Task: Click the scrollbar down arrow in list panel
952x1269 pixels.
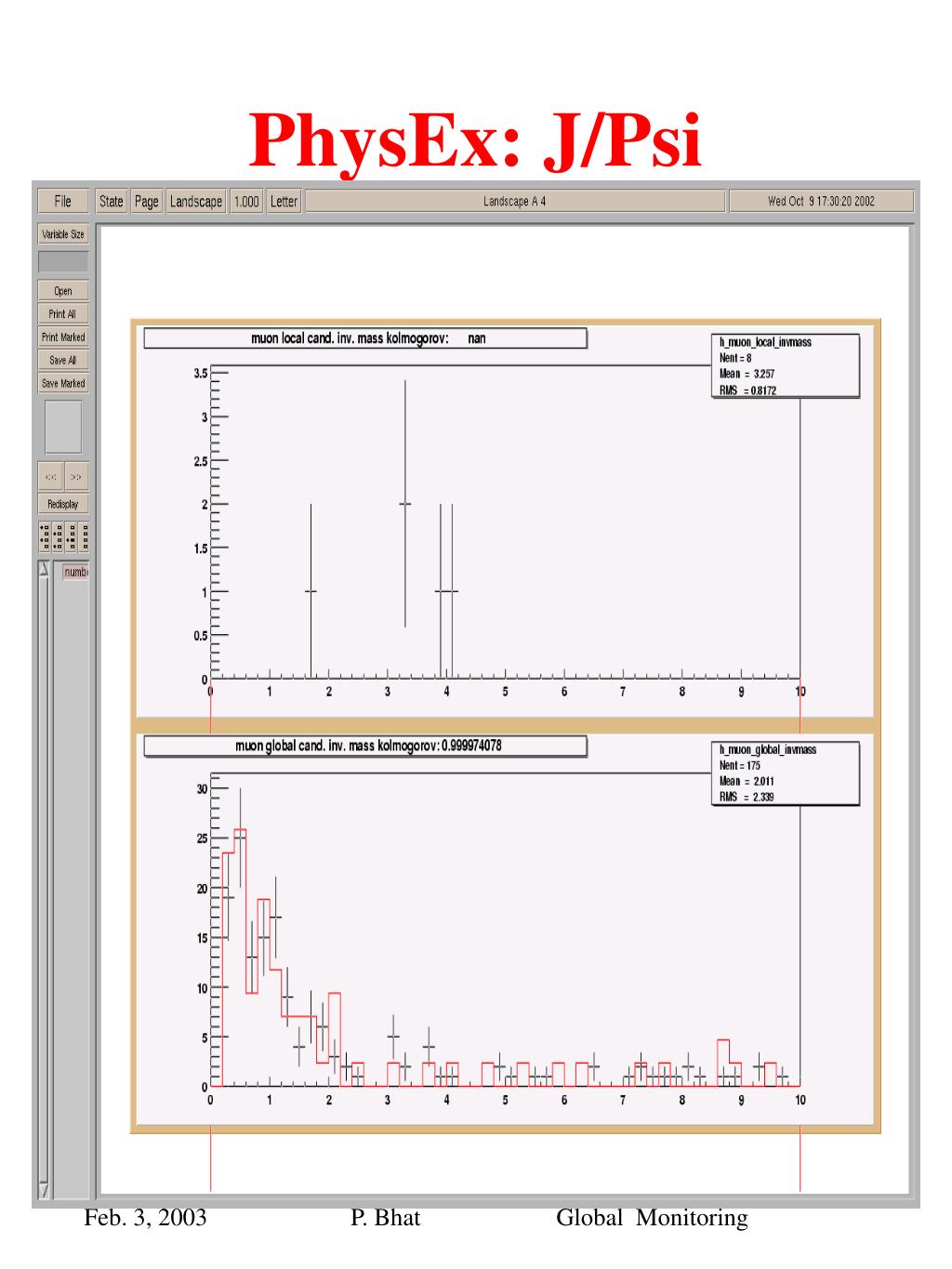Action: (44, 1189)
